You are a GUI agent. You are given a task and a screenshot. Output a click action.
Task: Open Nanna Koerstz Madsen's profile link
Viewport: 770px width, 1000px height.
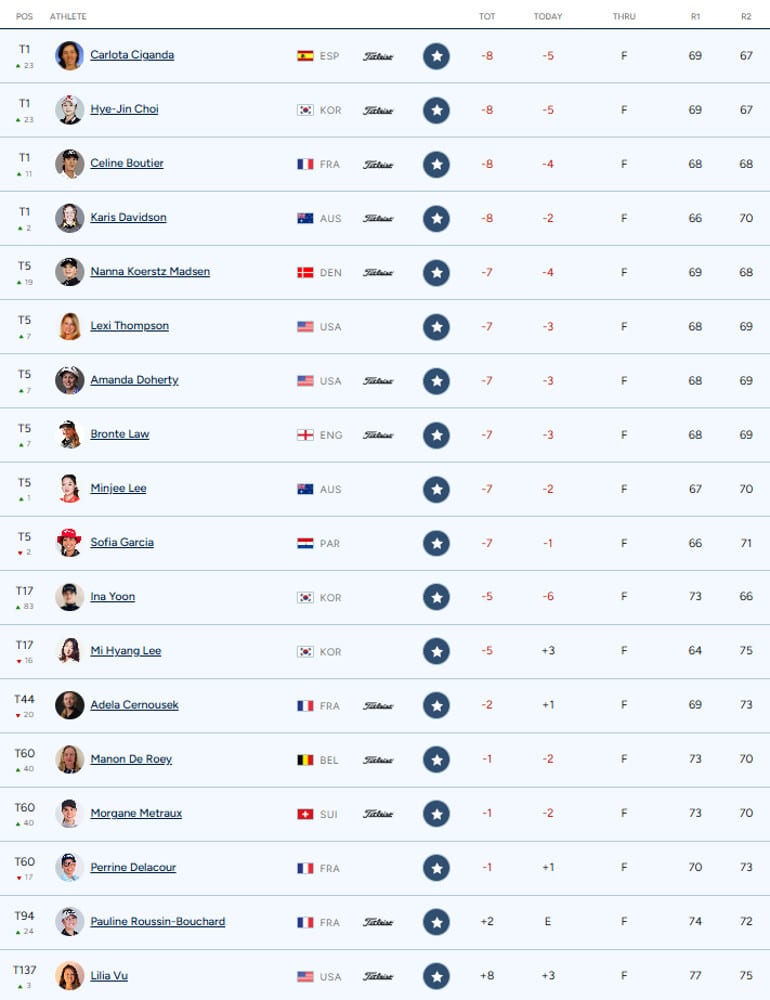point(150,272)
